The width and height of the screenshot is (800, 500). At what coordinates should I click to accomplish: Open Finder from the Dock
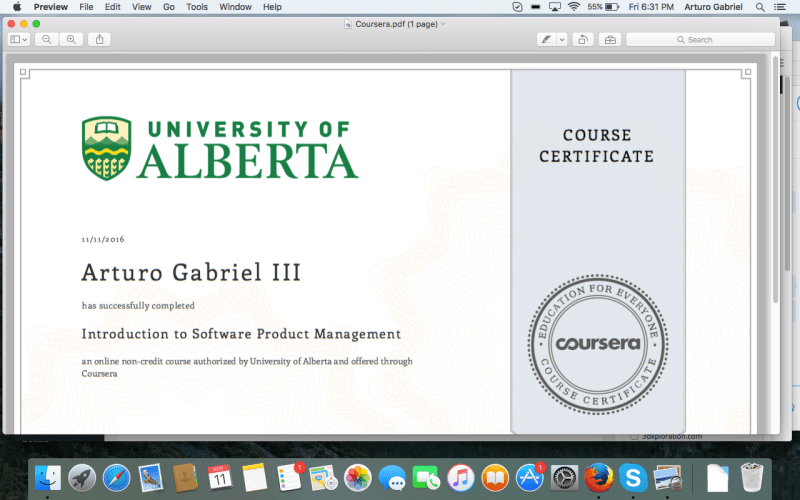[47, 478]
